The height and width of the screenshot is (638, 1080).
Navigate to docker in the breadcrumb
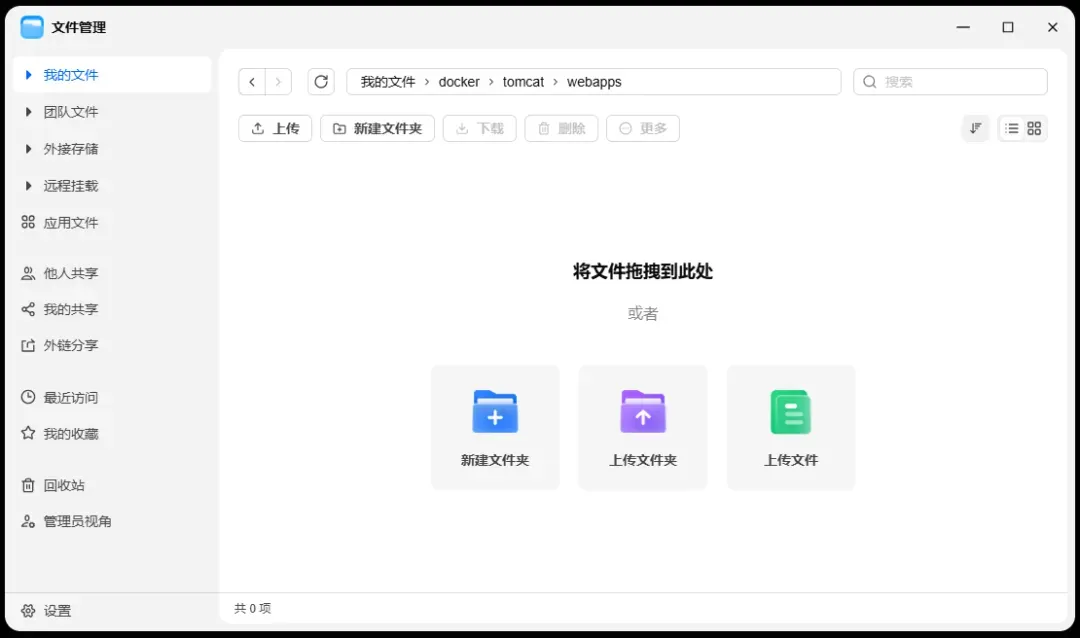[459, 82]
